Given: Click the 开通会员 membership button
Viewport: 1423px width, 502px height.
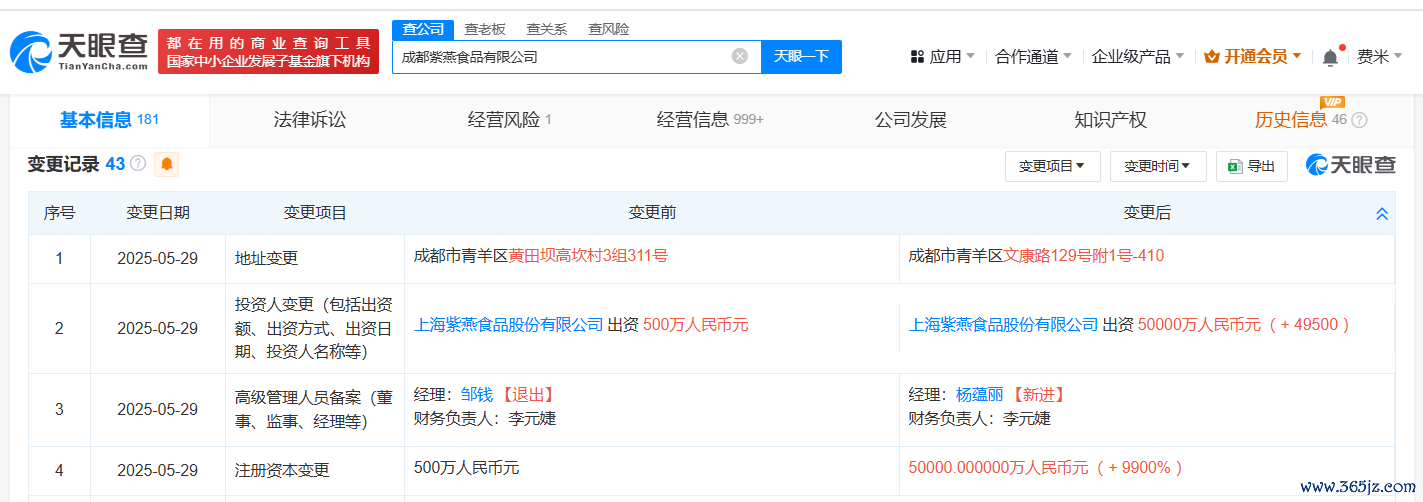Looking at the screenshot, I should 1252,57.
